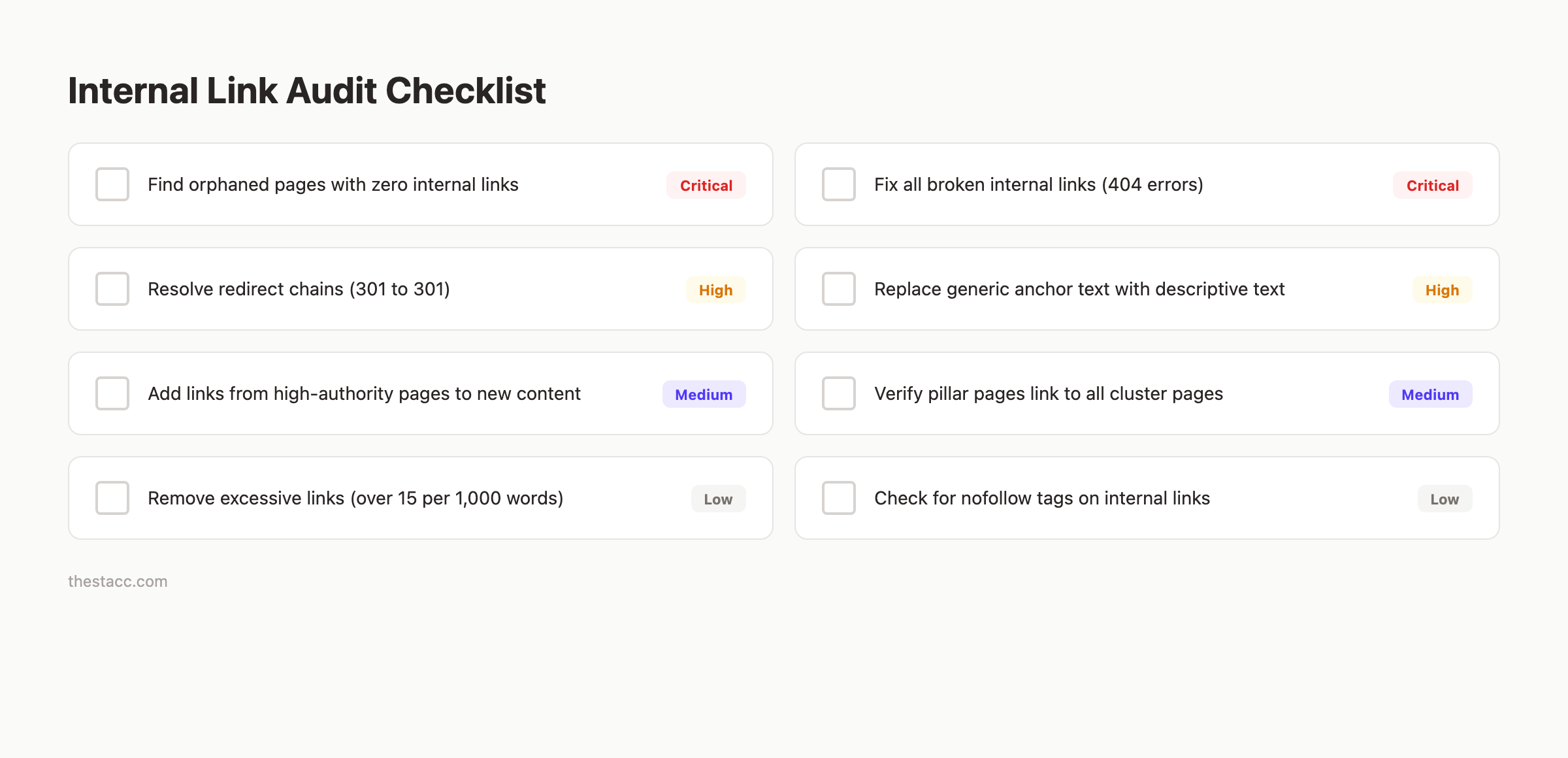Select the Internal Link Audit Checklist title
1568x758 pixels.
pos(306,90)
